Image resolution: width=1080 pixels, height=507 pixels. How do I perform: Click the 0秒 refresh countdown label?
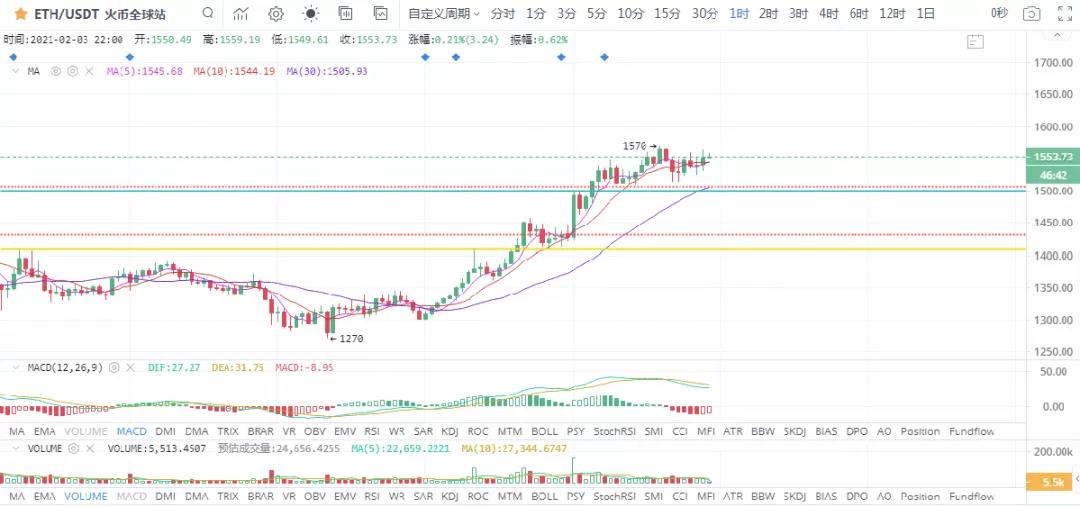coord(999,13)
